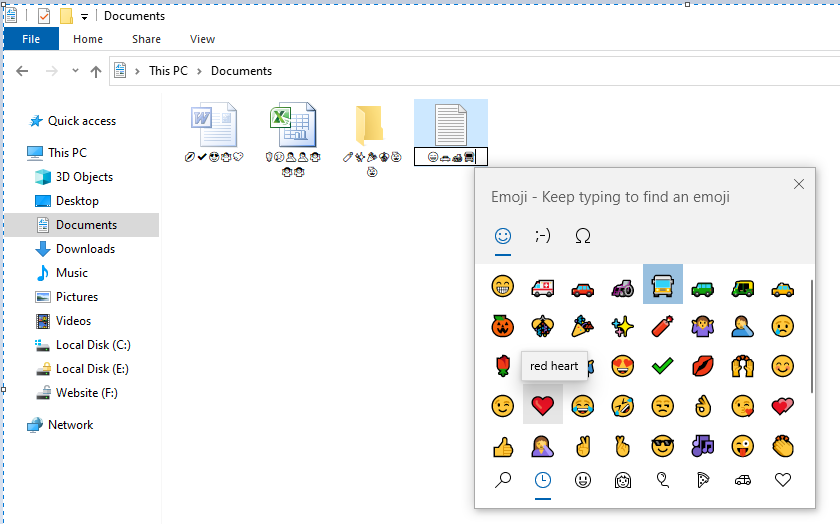
Task: Choose the purple tractor emoji
Action: (622, 288)
